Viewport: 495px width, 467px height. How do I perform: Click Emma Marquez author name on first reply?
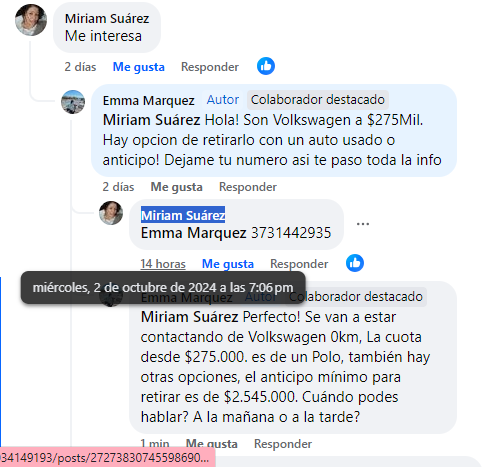click(x=148, y=100)
